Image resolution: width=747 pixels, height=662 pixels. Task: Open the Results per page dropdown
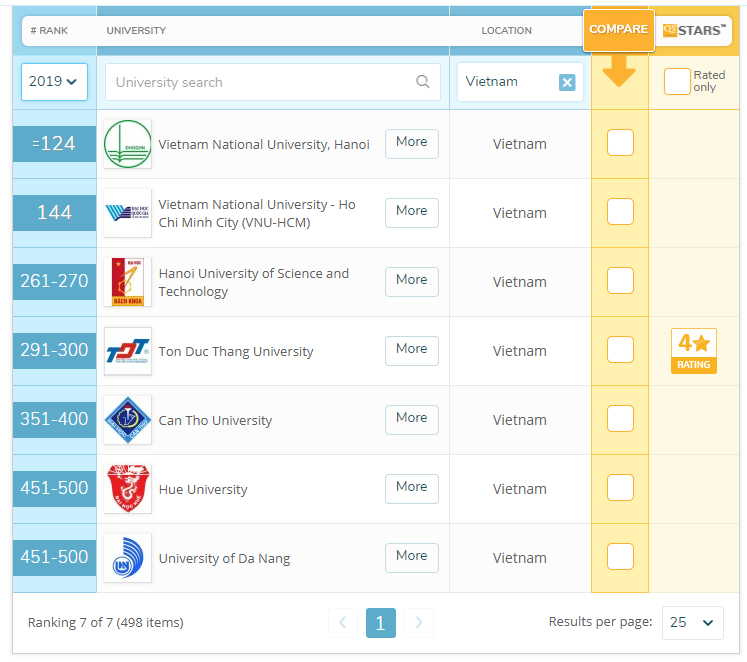click(x=693, y=622)
